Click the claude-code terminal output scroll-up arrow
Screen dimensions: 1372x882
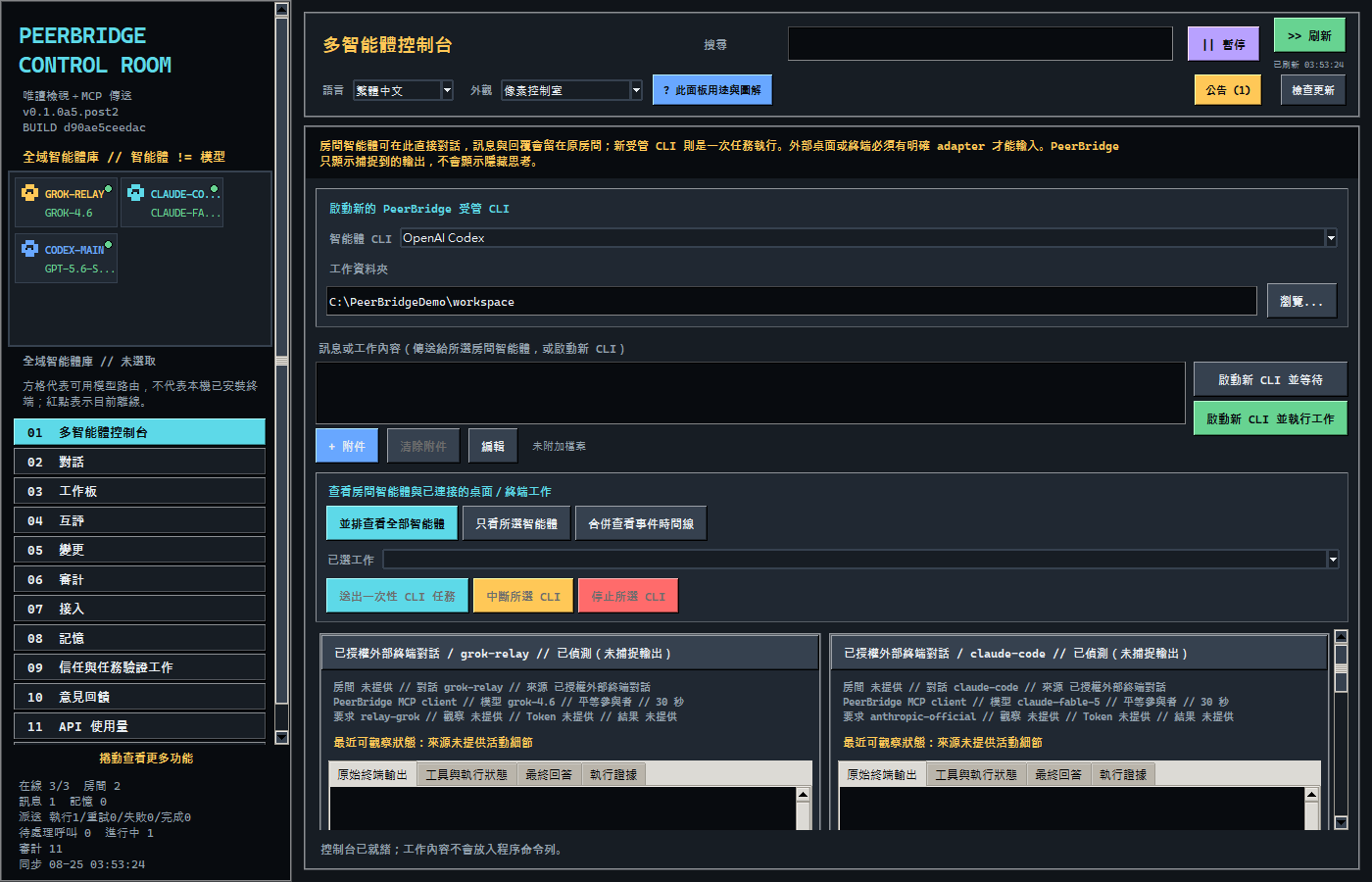[x=1311, y=795]
